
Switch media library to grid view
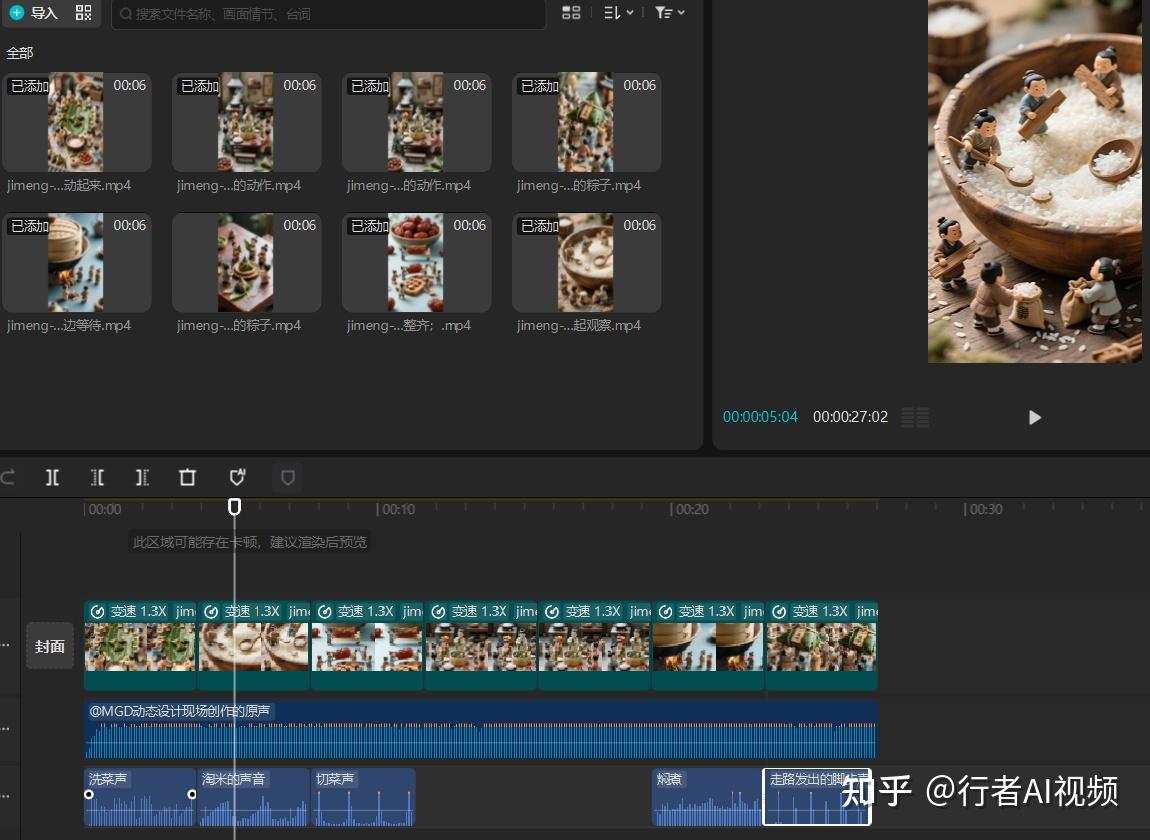[x=571, y=13]
